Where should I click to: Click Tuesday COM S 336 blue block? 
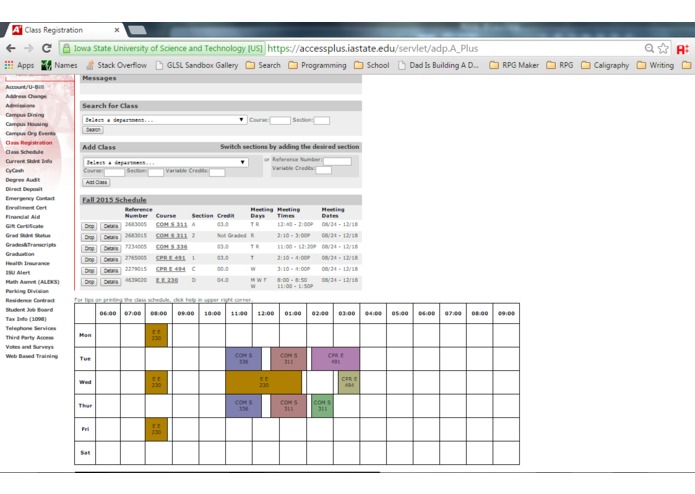(243, 359)
